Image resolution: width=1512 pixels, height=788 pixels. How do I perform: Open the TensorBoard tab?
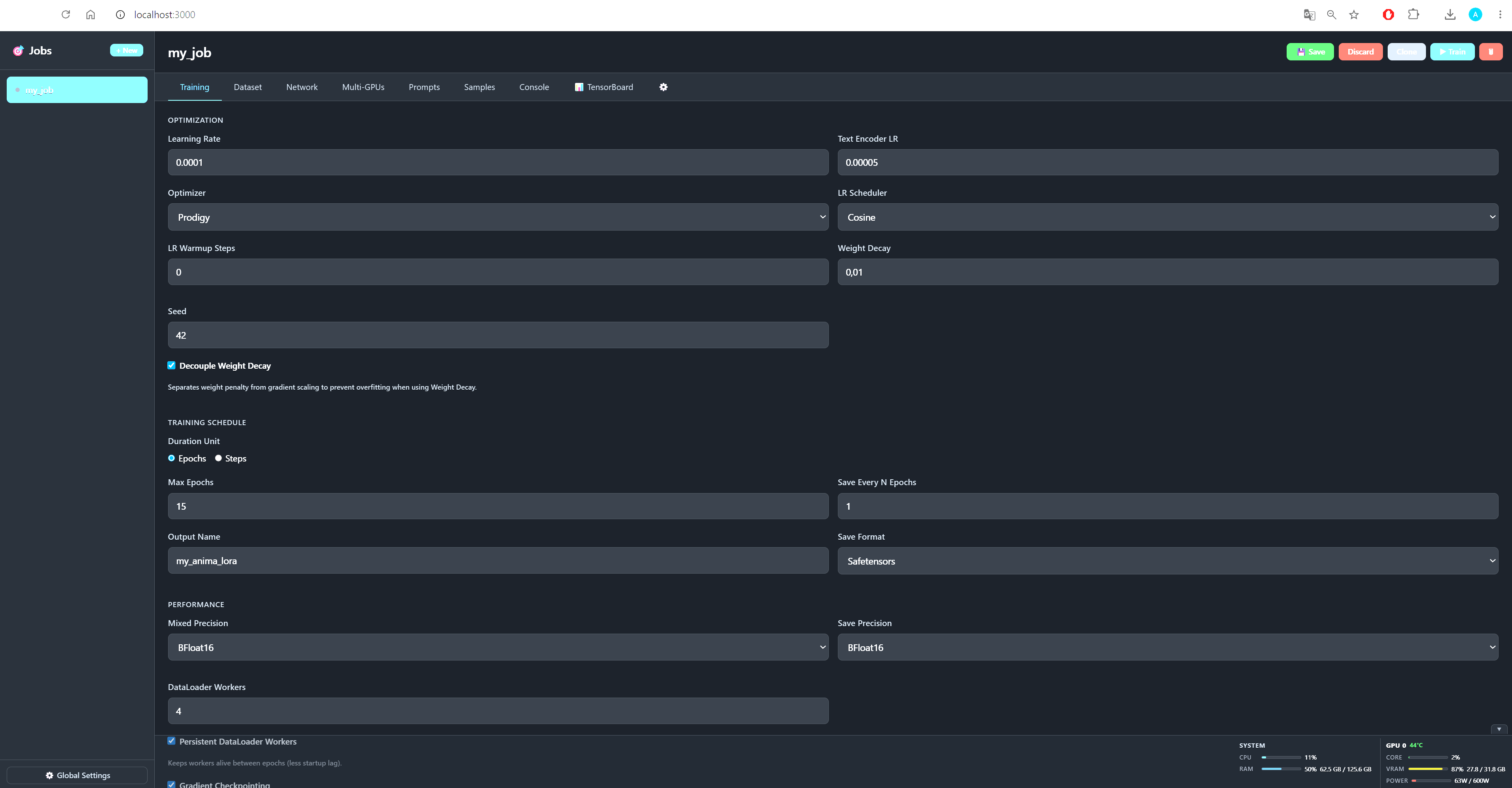[603, 87]
